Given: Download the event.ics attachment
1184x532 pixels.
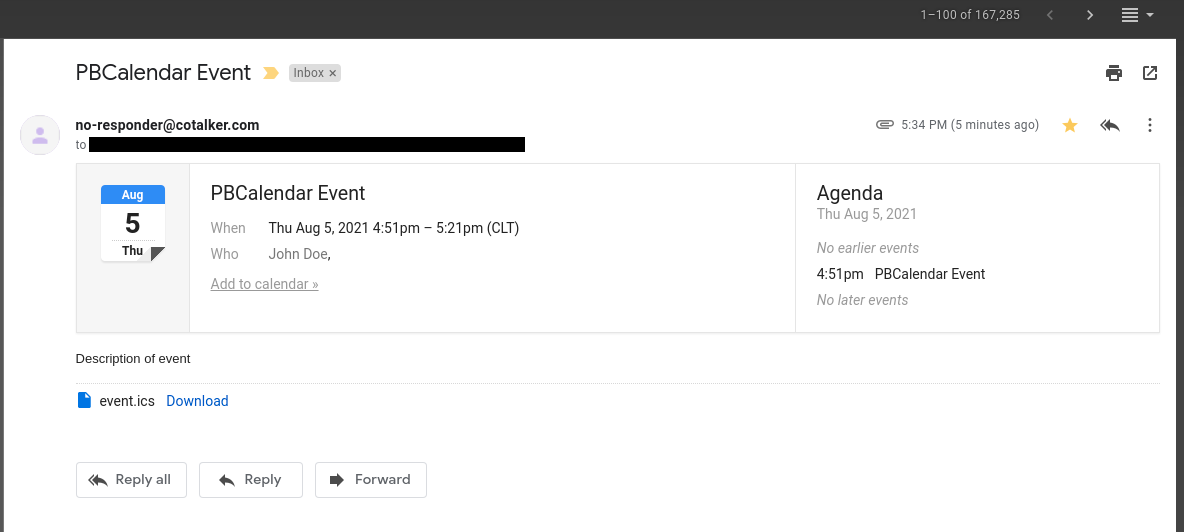Looking at the screenshot, I should (197, 401).
